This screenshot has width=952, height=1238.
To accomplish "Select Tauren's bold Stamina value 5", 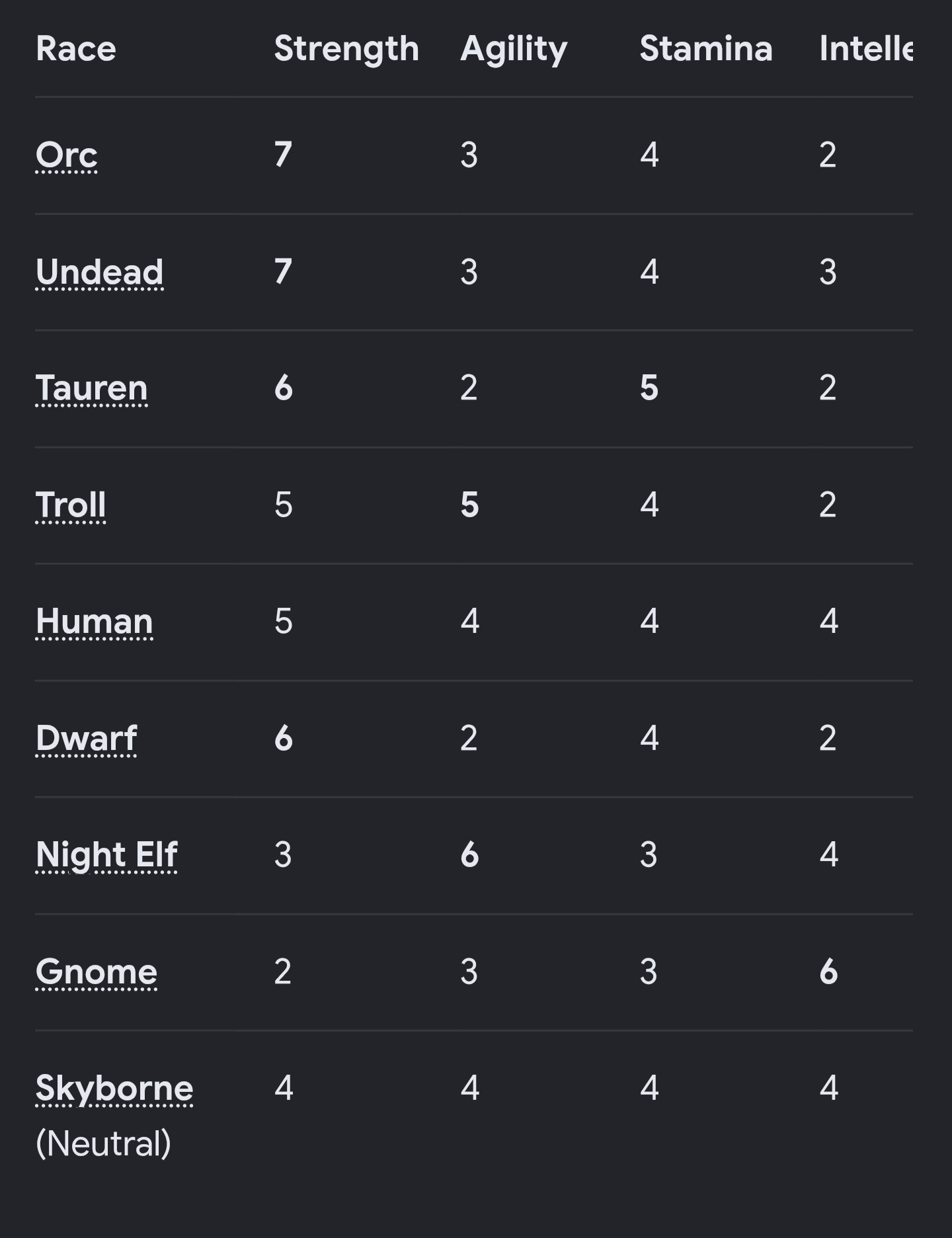I will [x=649, y=388].
